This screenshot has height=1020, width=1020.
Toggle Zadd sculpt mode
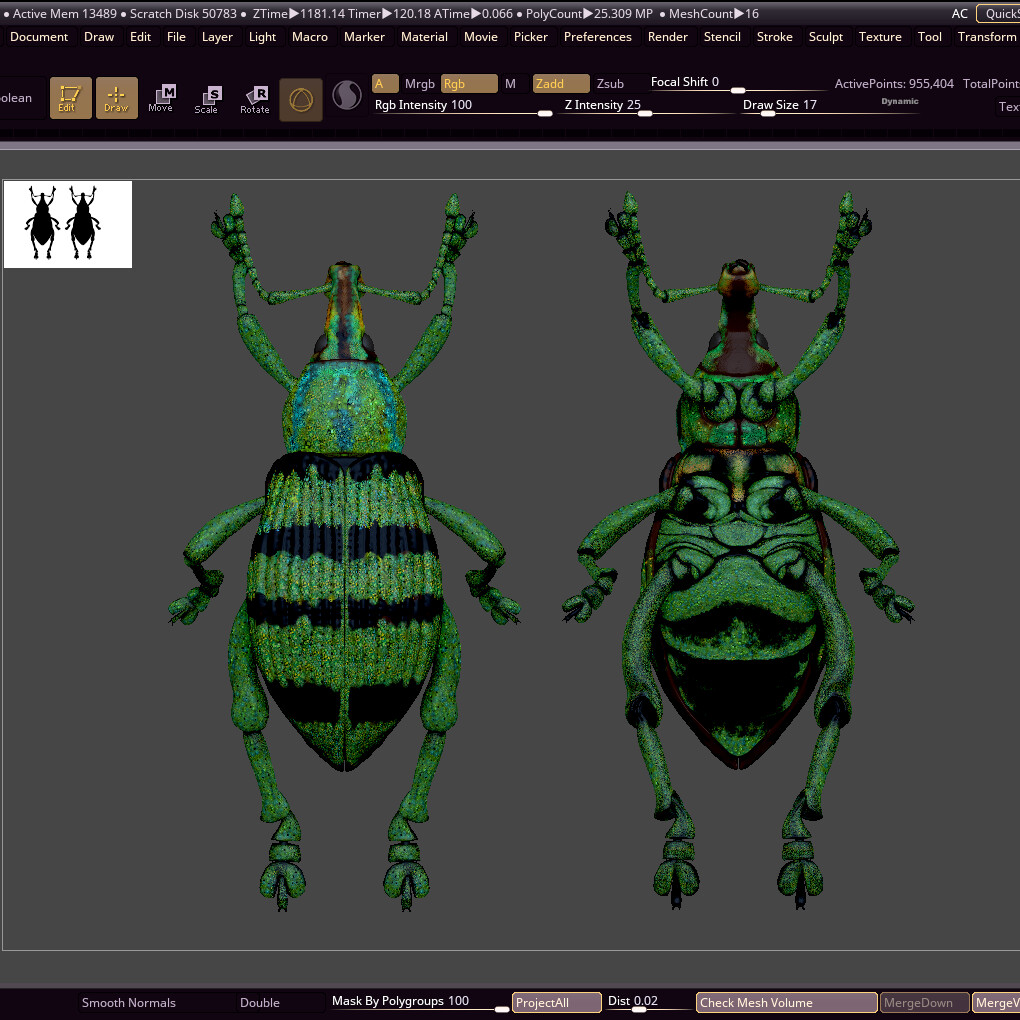point(560,84)
